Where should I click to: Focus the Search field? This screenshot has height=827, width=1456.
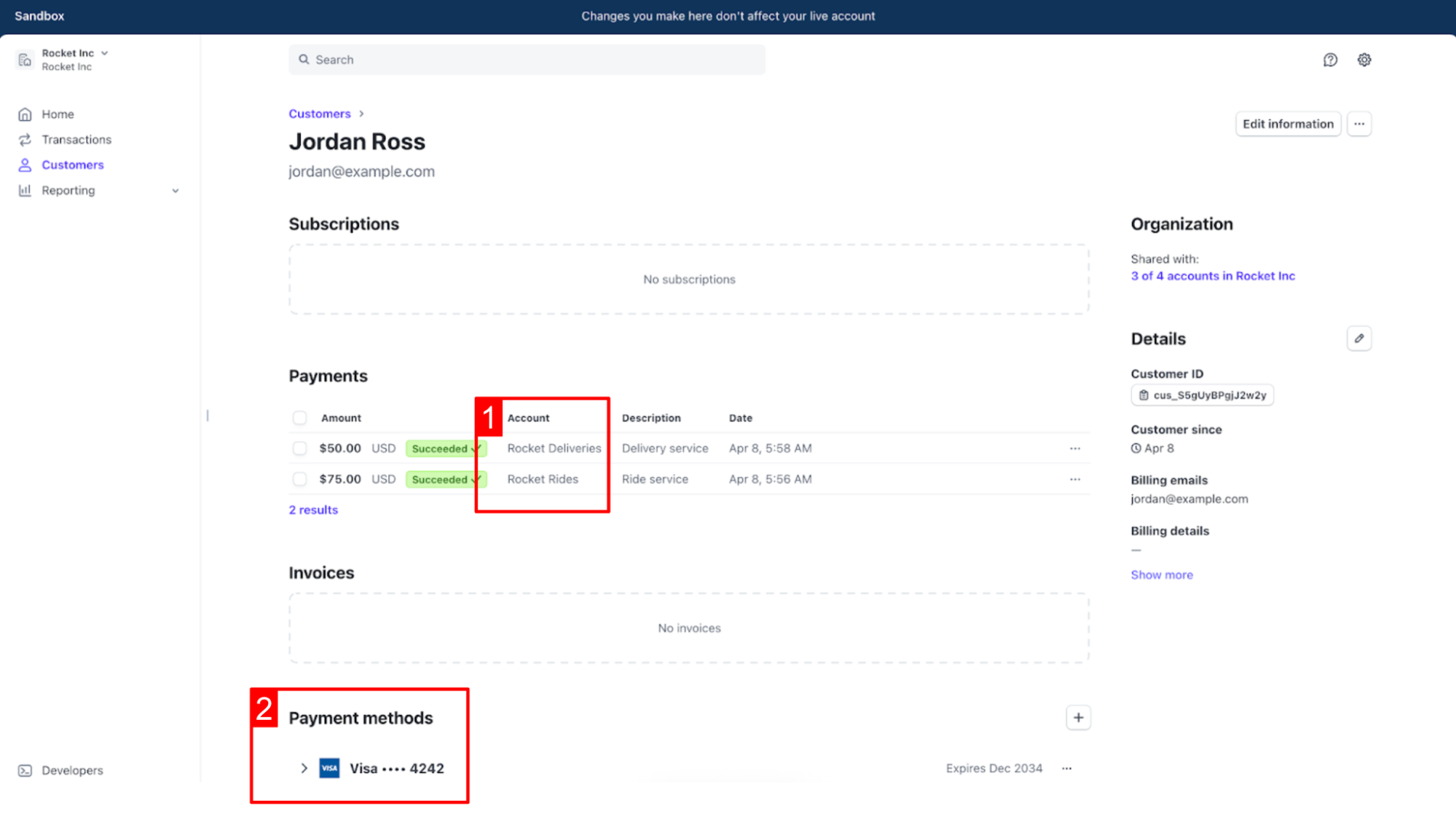point(527,60)
